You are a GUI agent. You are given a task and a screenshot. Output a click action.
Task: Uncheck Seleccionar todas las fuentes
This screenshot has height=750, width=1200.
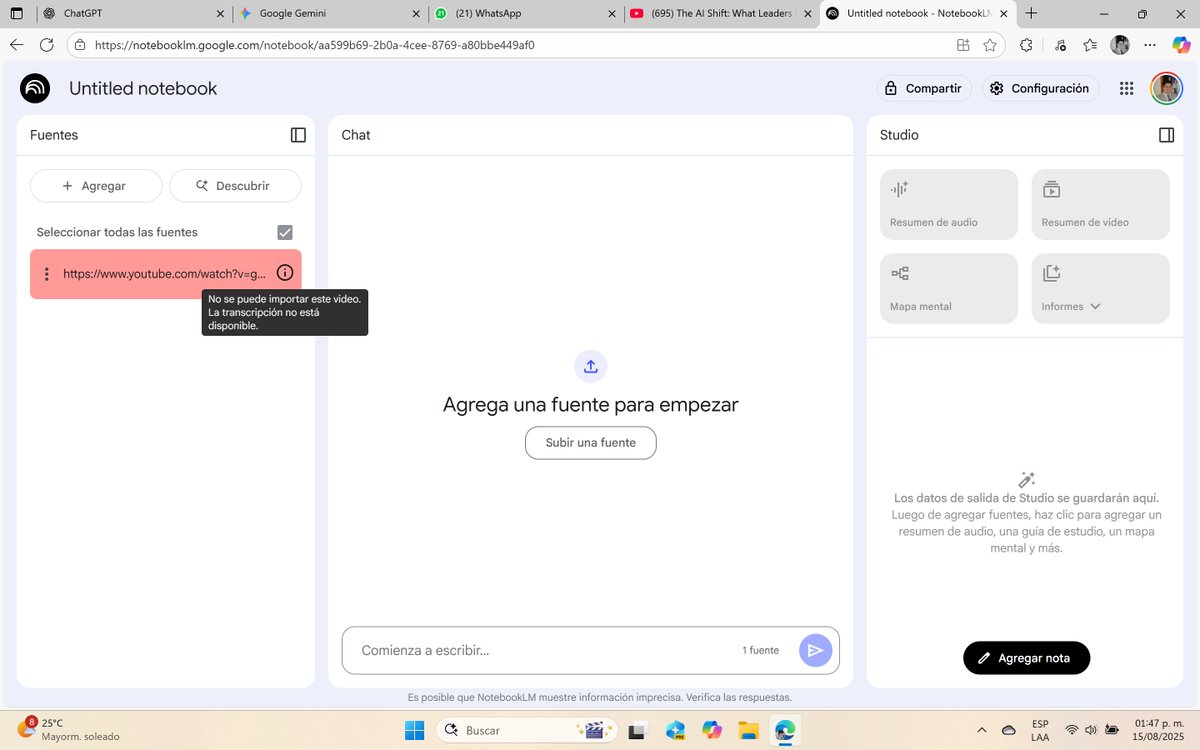coord(285,231)
